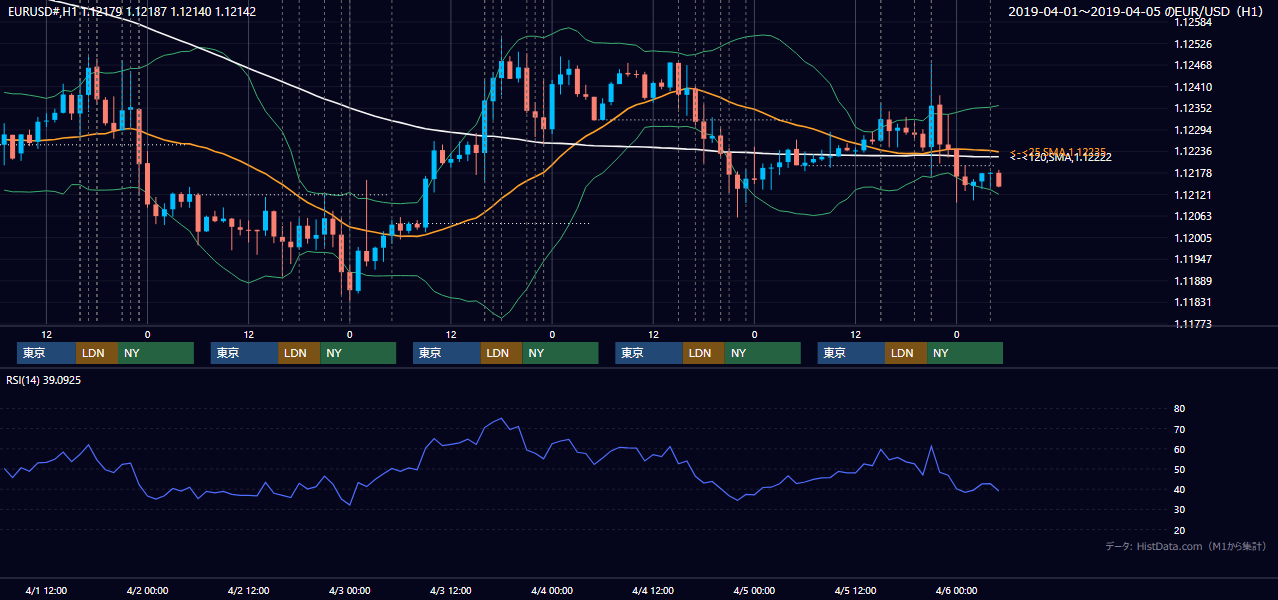Viewport: 1278px width, 600px height.
Task: Click the 4/2 12:00 time axis label
Action: pyautogui.click(x=248, y=590)
